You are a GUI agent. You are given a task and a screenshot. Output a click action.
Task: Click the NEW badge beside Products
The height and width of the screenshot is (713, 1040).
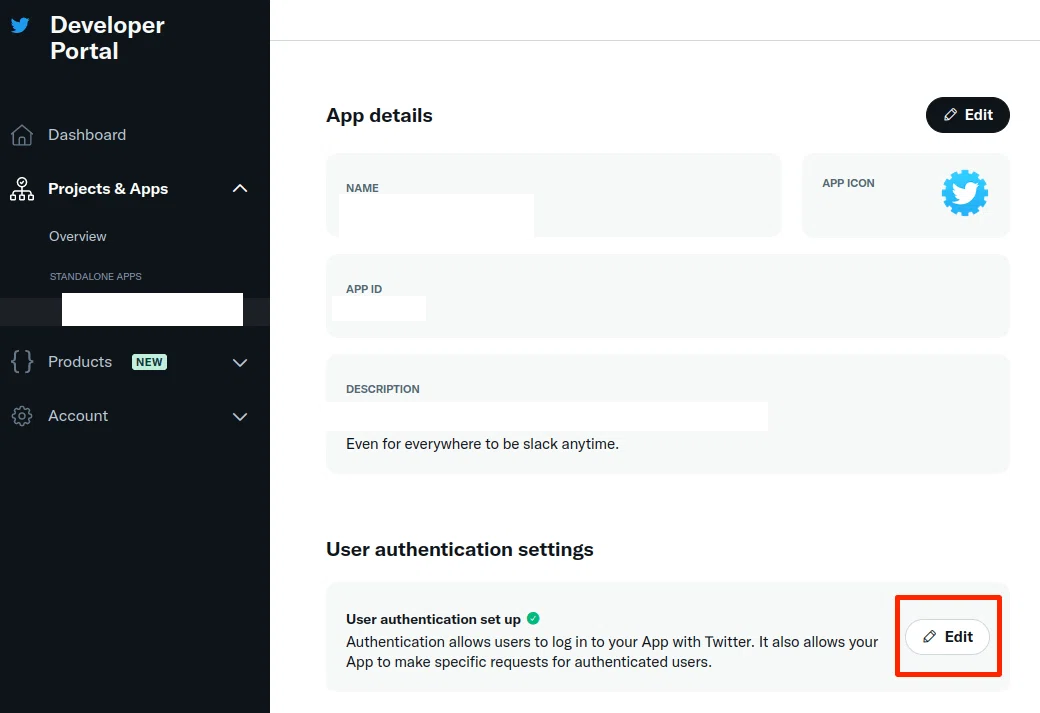(149, 362)
